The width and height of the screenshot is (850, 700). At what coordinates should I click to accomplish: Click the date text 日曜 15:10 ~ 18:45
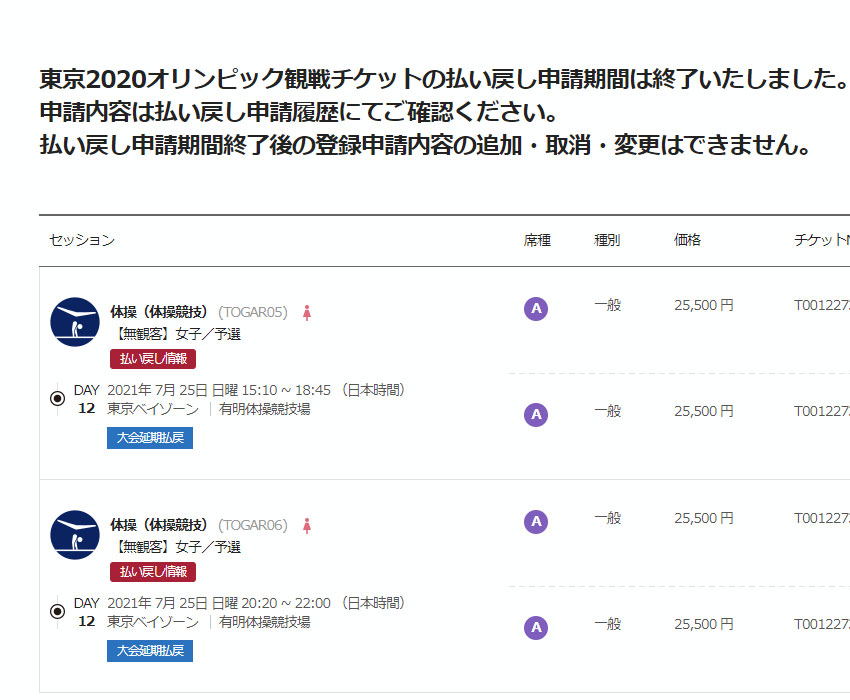271,390
